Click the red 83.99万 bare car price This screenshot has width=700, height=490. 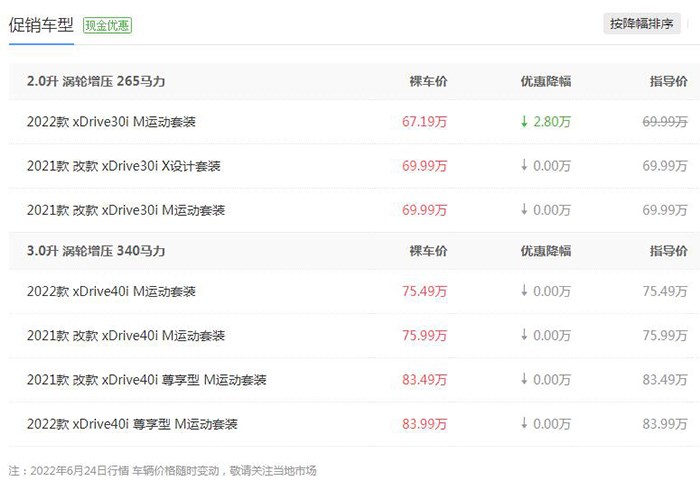[424, 424]
